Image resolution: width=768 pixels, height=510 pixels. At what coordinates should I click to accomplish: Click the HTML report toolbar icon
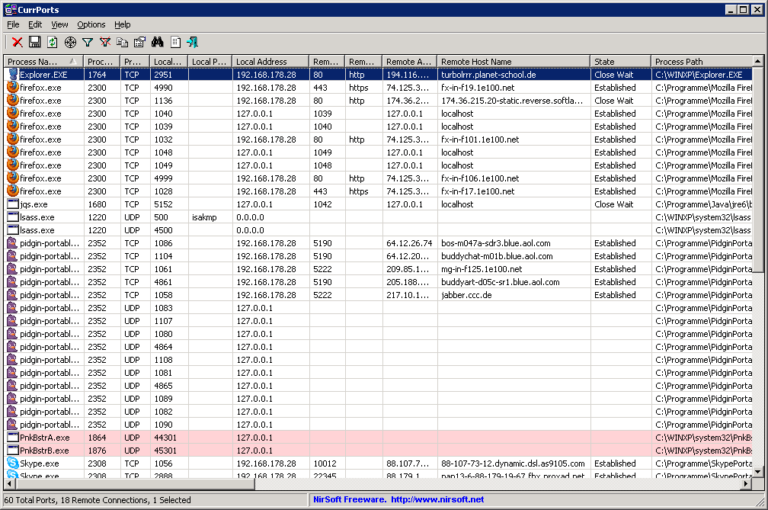tap(175, 42)
